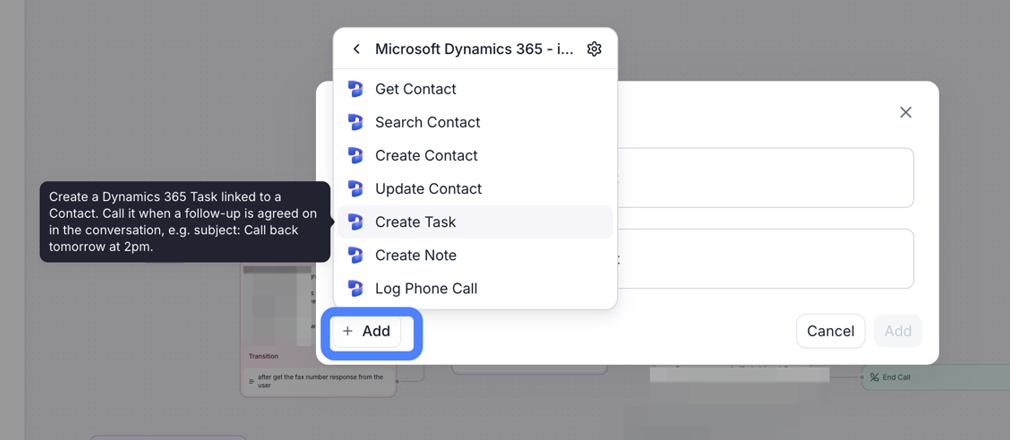Click the End Call phone icon
Image resolution: width=1010 pixels, height=440 pixels.
874,378
